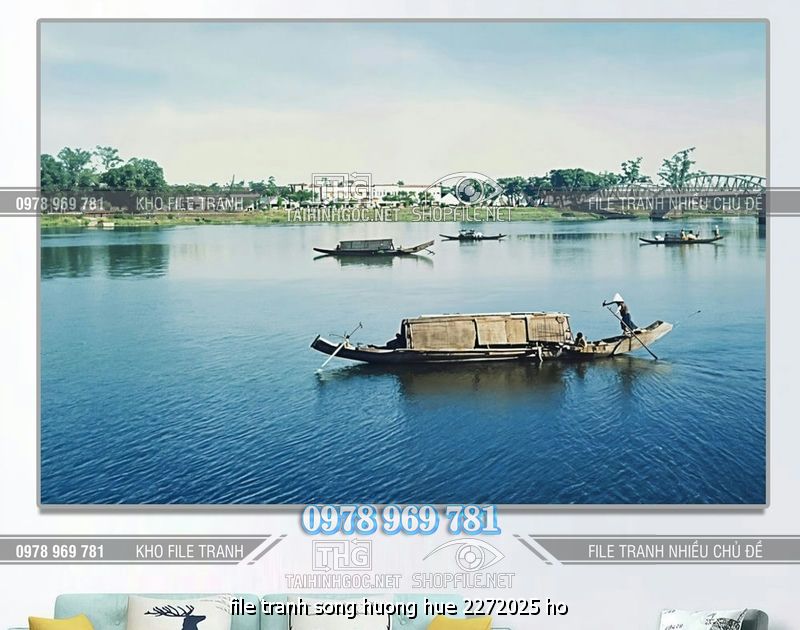Click the THG logo in the lower banner
This screenshot has height=630, width=800.
[342, 555]
